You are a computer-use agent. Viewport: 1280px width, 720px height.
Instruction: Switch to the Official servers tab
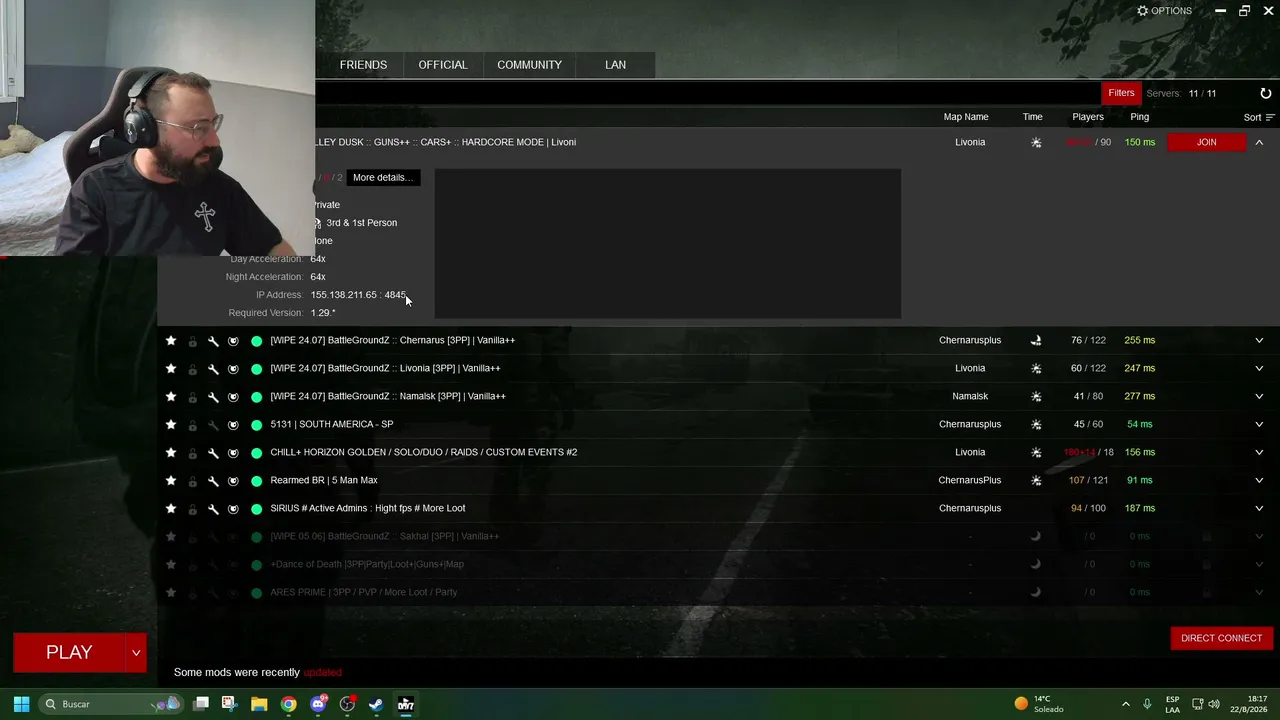coord(443,65)
